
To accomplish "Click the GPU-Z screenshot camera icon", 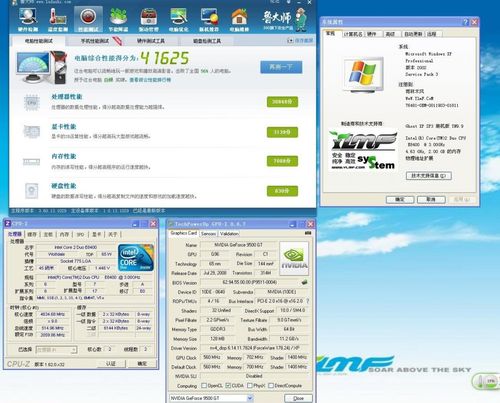I will (308, 233).
